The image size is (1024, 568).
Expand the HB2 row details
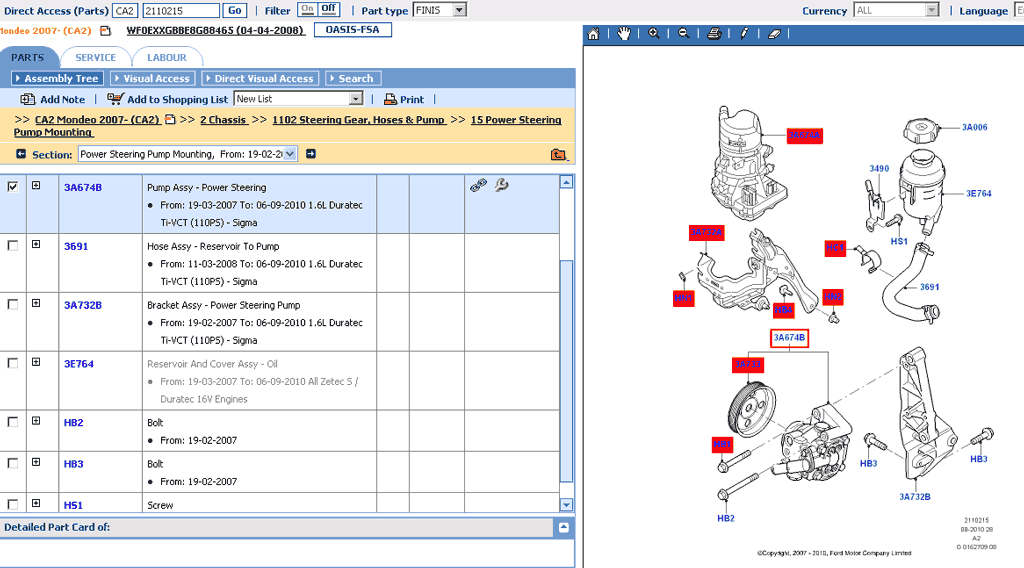[36, 420]
